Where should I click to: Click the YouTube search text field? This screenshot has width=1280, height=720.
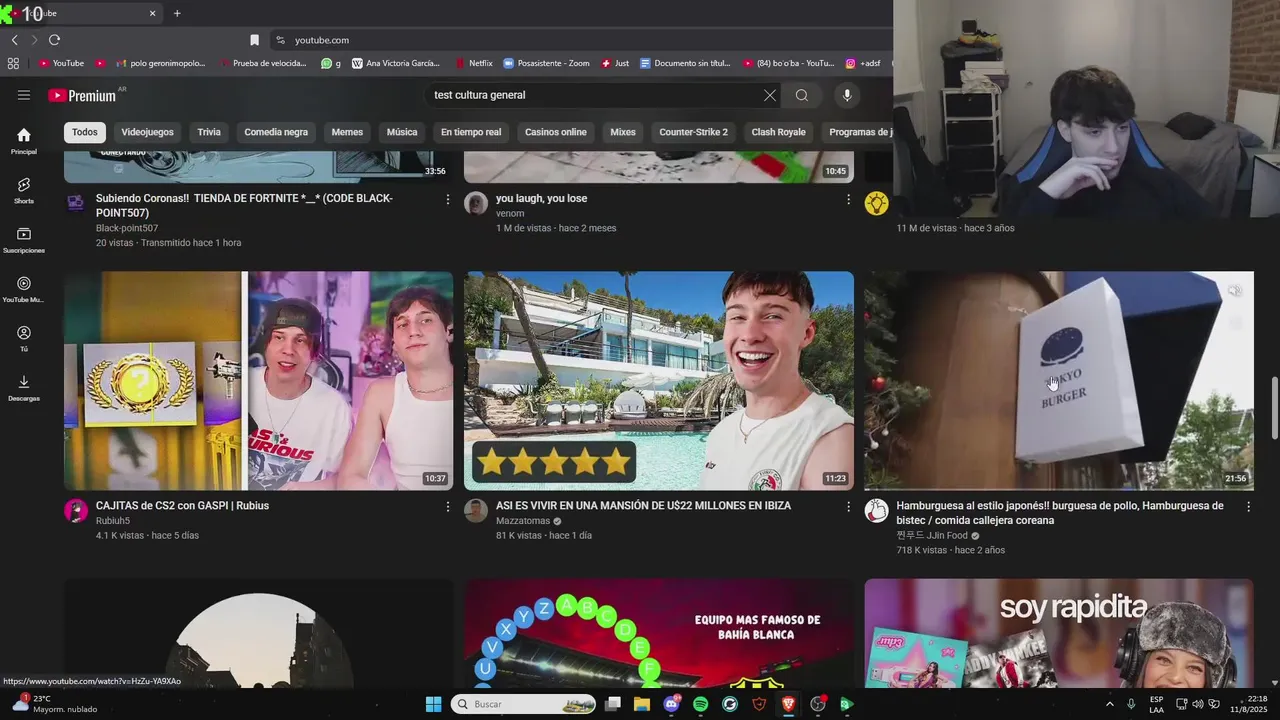tap(594, 95)
